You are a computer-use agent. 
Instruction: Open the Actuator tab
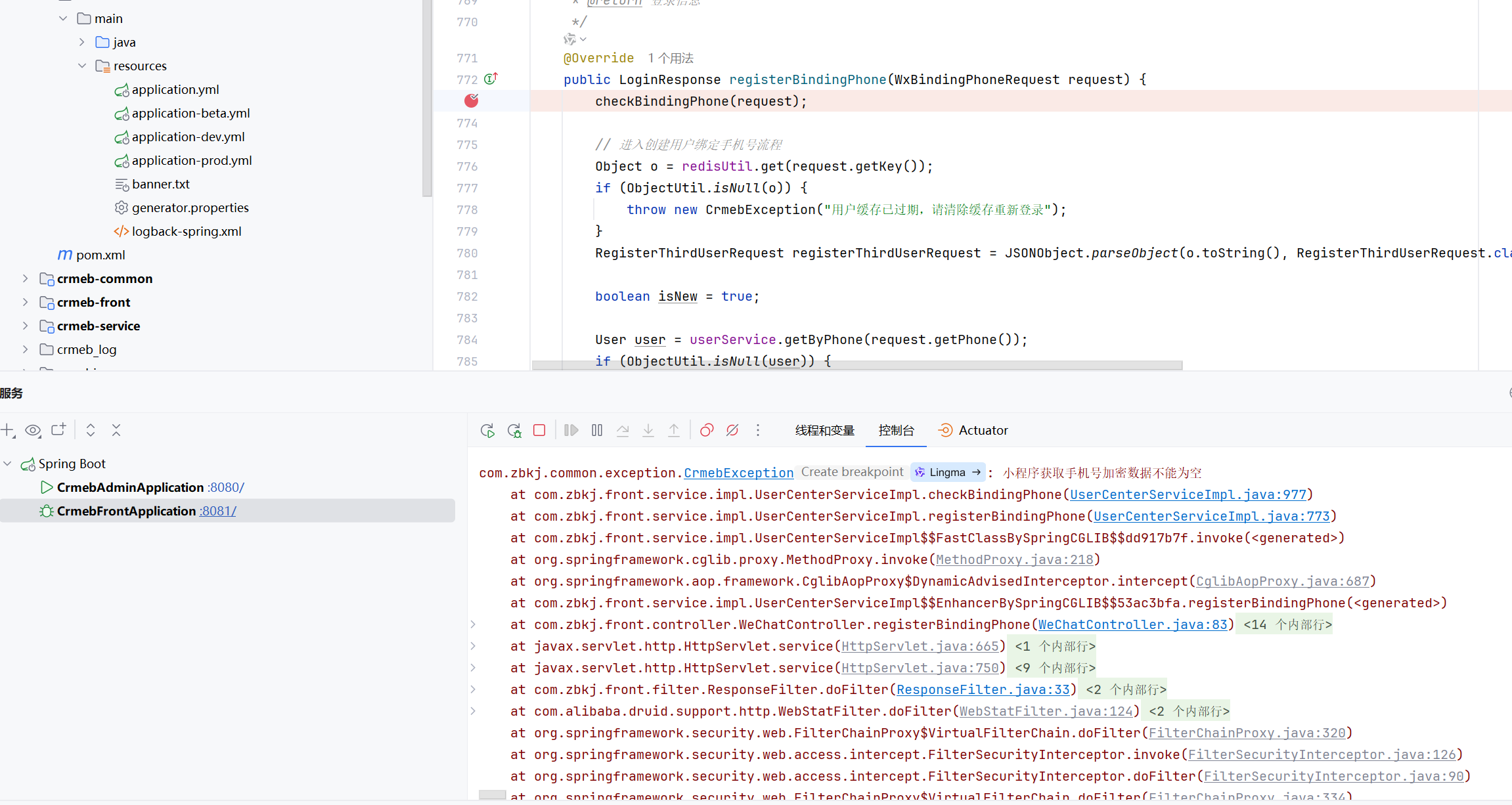(x=973, y=430)
